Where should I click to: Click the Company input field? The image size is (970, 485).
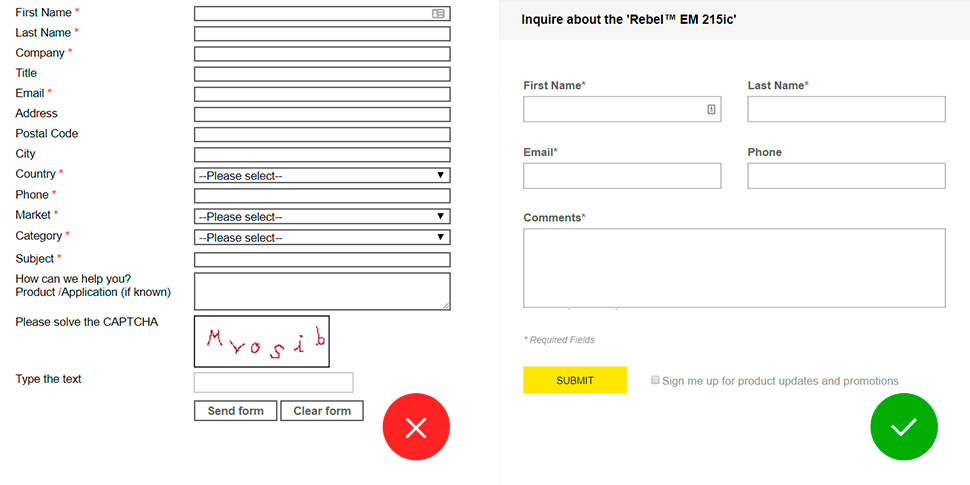pyautogui.click(x=321, y=54)
